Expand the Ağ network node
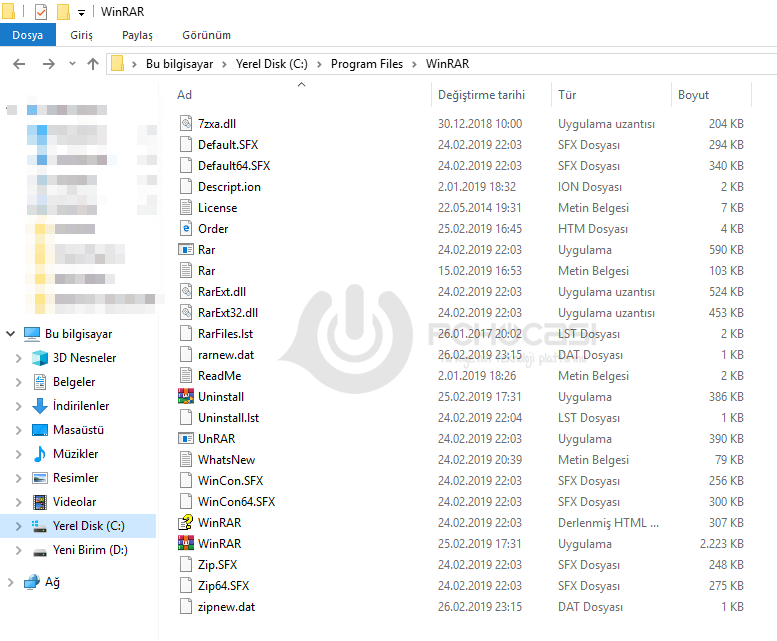The image size is (777, 641). coord(9,582)
